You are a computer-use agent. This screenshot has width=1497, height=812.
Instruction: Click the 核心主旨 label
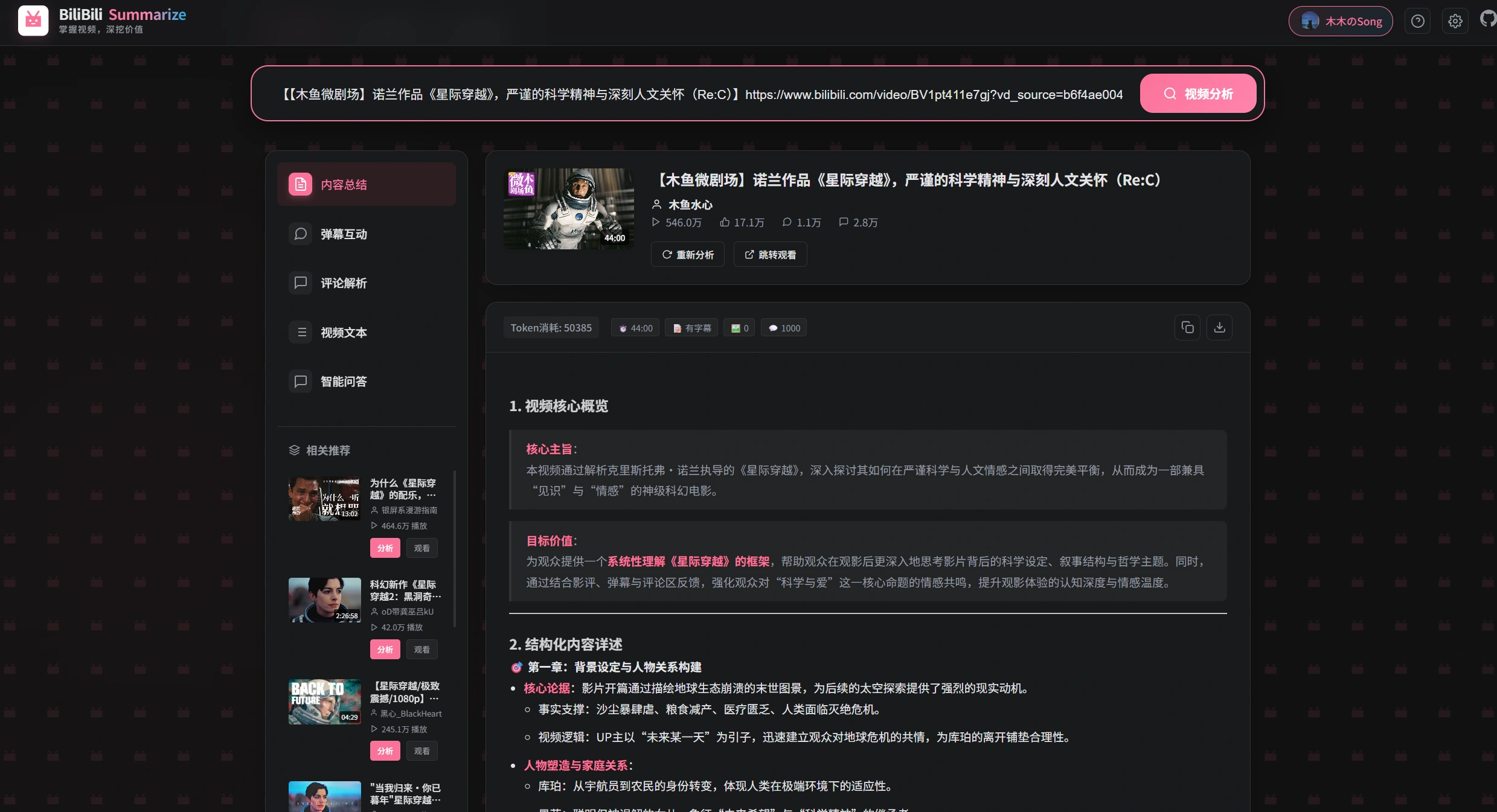pyautogui.click(x=550, y=449)
